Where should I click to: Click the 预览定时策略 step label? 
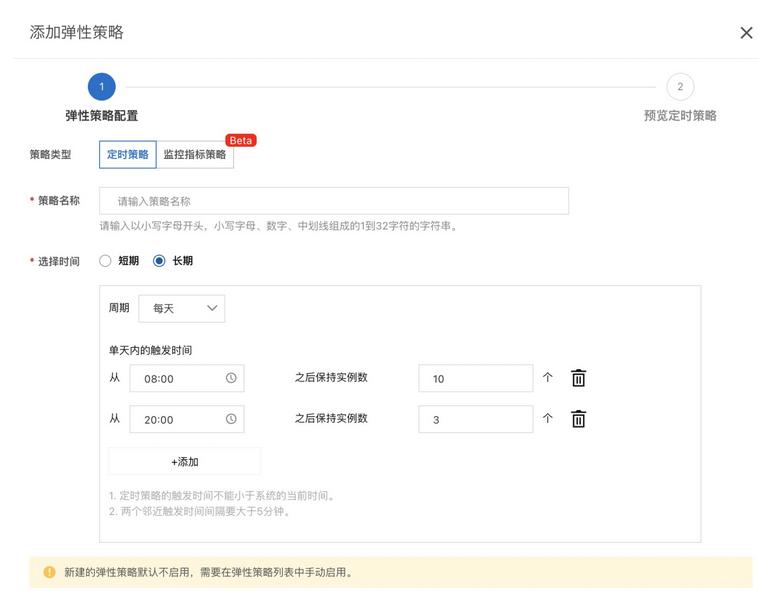[x=680, y=116]
